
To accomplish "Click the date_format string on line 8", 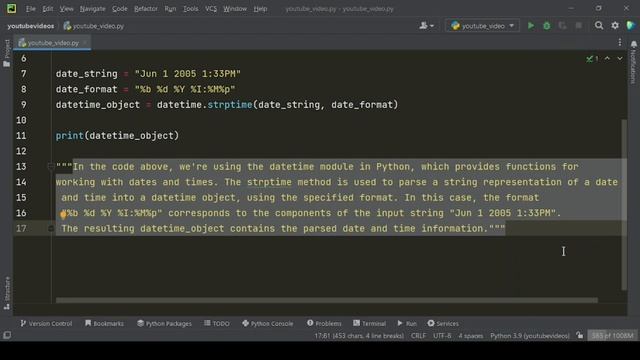I will click(185, 89).
